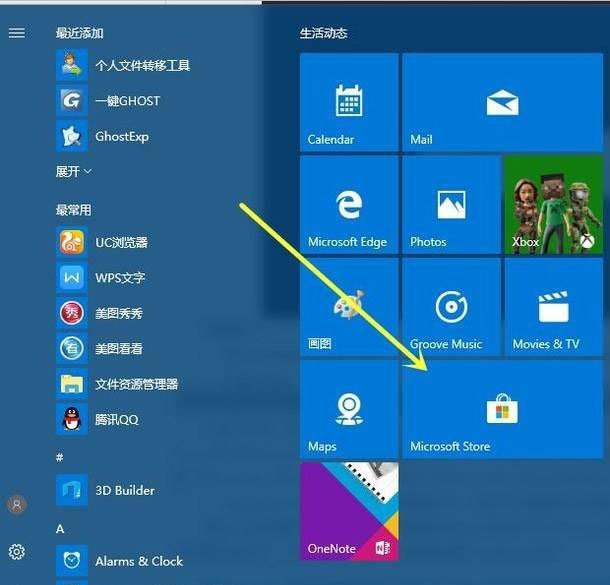Screen dimensions: 610x585
Task: Launch WPS文字 app icon
Action: click(72, 278)
